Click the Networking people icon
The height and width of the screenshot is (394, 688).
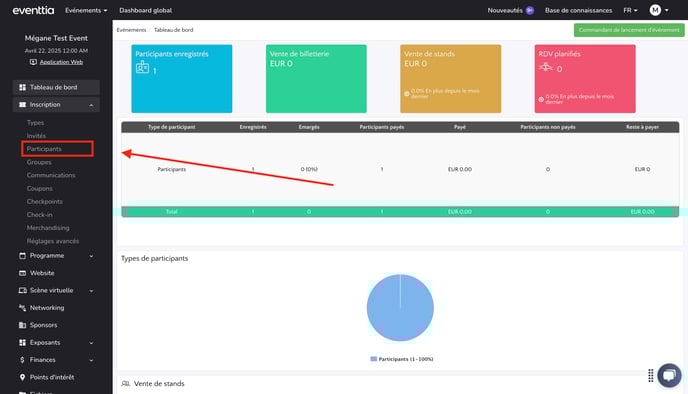(22, 308)
